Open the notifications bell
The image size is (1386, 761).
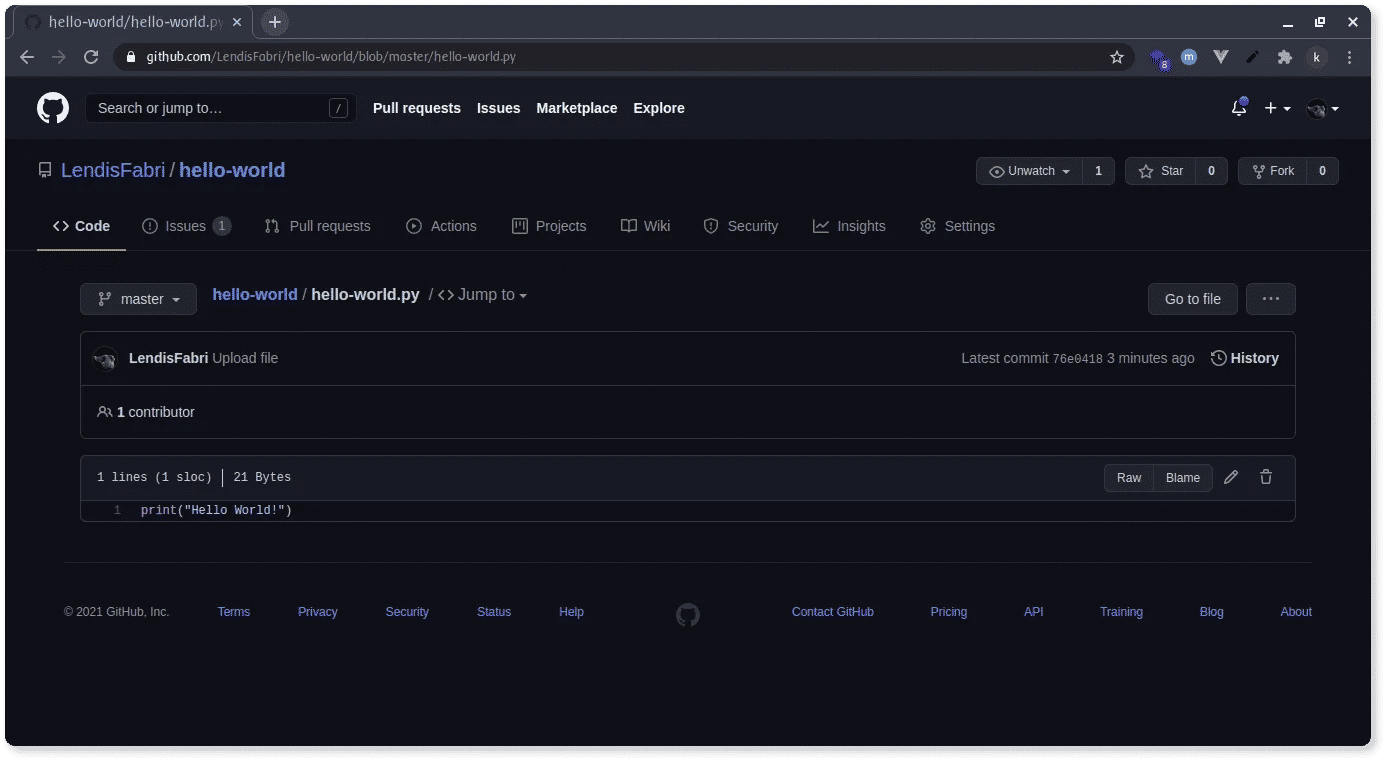pyautogui.click(x=1239, y=108)
